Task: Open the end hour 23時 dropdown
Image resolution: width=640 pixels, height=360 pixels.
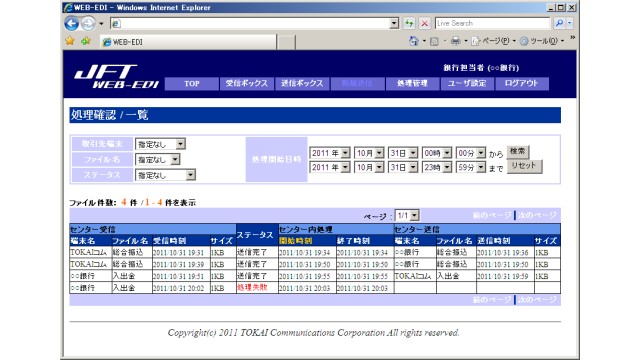Action: click(x=436, y=167)
